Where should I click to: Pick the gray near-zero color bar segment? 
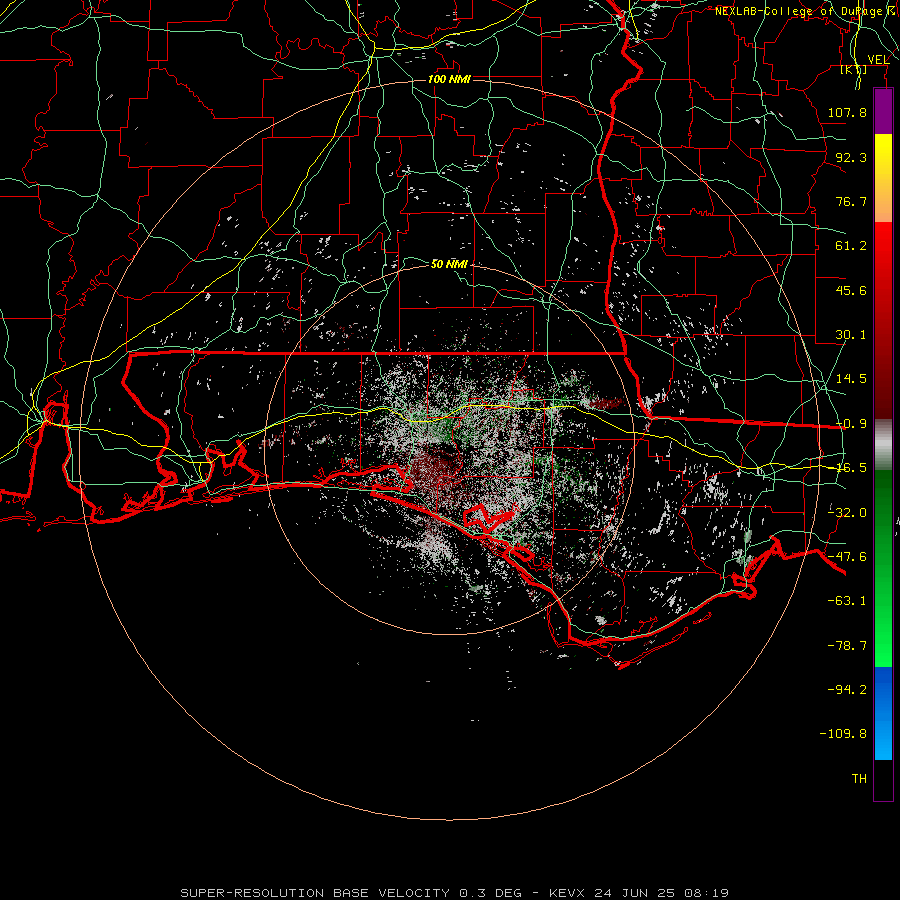tap(883, 444)
